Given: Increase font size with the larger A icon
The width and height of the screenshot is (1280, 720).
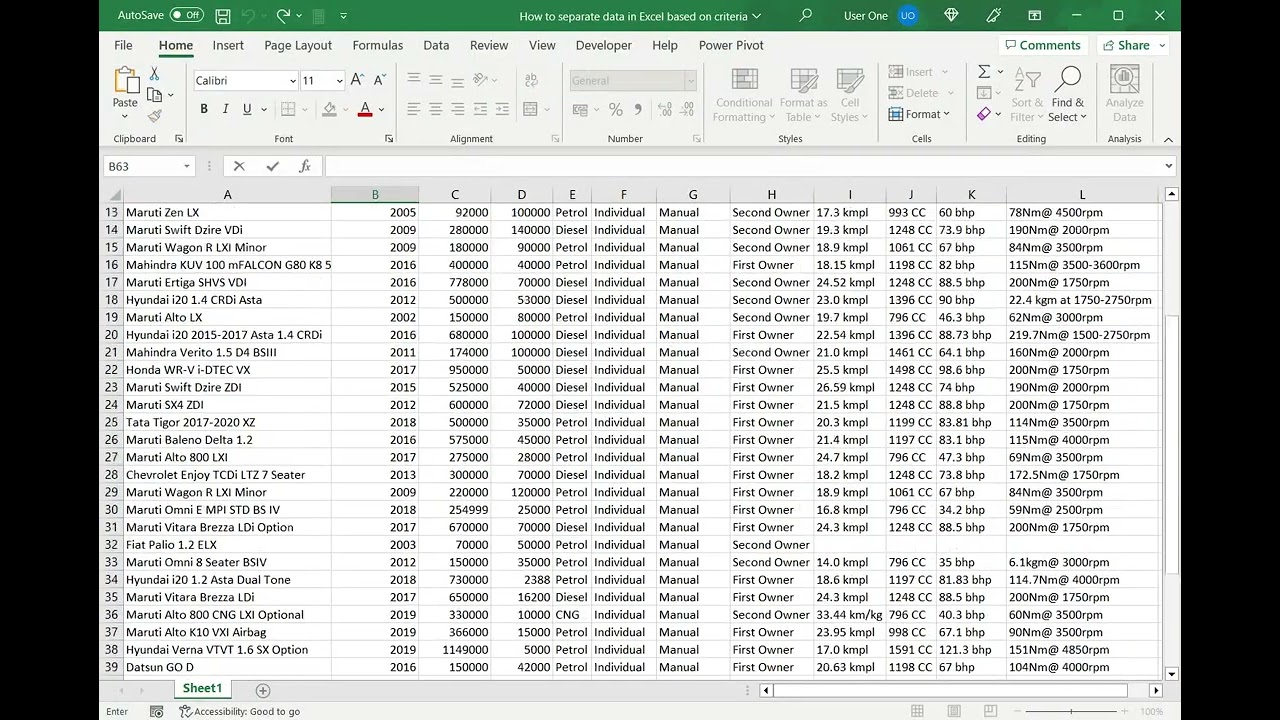Looking at the screenshot, I should (x=358, y=80).
